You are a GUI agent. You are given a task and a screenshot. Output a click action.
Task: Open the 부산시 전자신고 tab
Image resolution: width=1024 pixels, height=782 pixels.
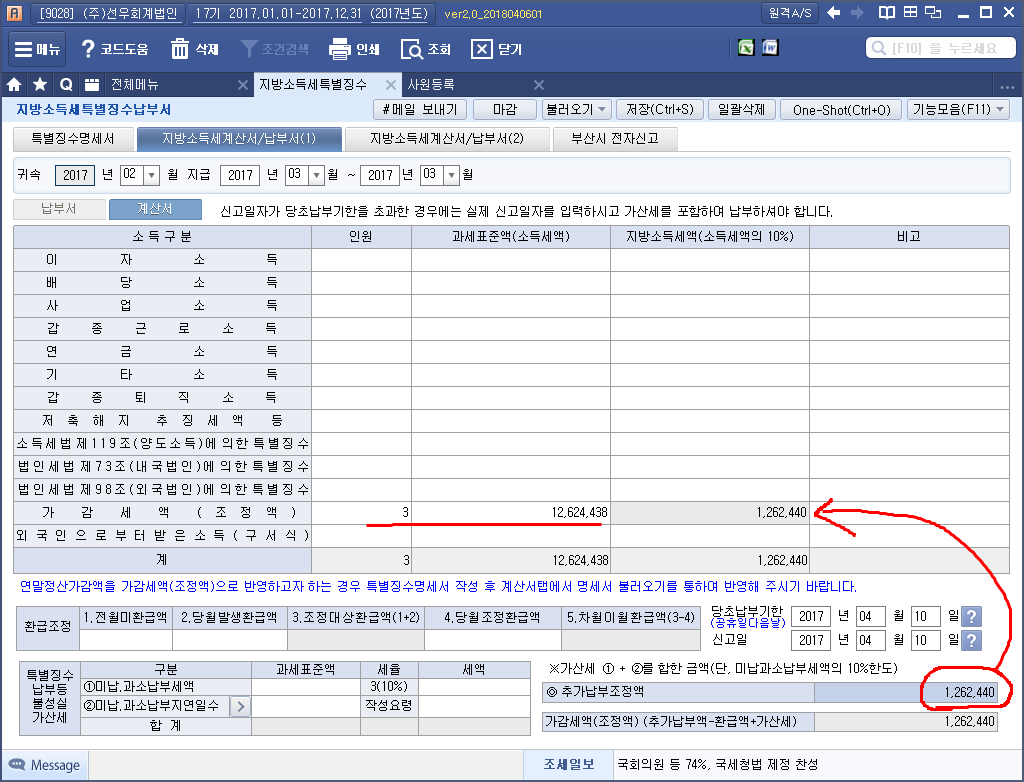pyautogui.click(x=614, y=139)
